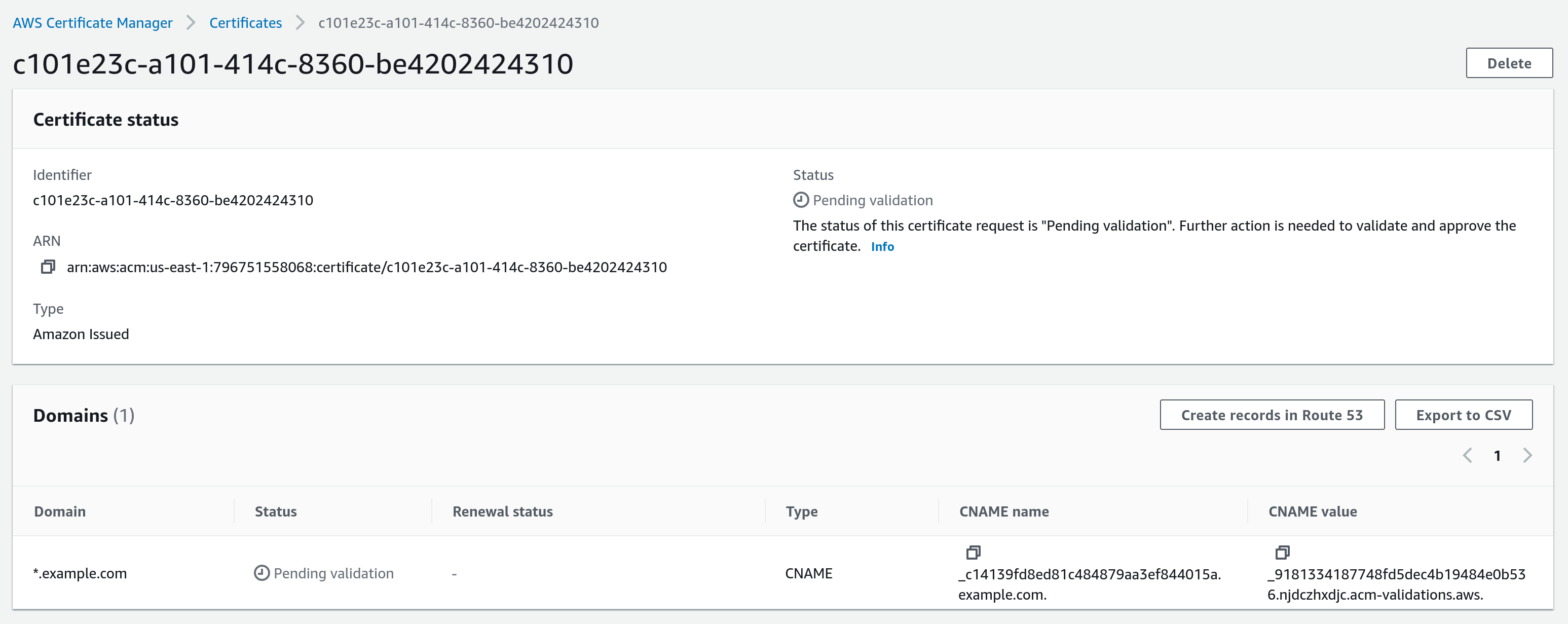Click the Export to CSV button
The height and width of the screenshot is (624, 1568).
(x=1464, y=415)
